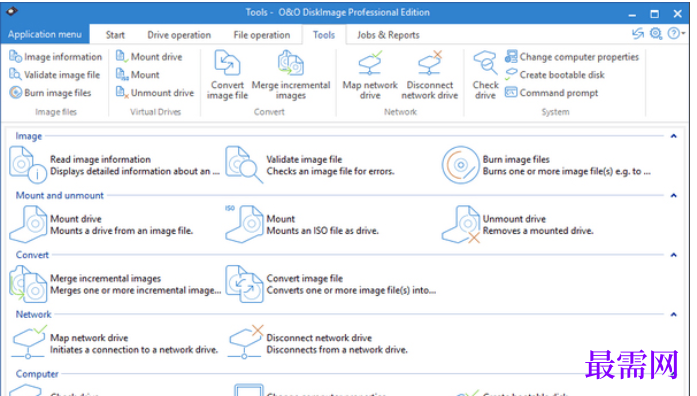697x396 pixels.
Task: Open settings gear icon at top right
Action: [656, 33]
